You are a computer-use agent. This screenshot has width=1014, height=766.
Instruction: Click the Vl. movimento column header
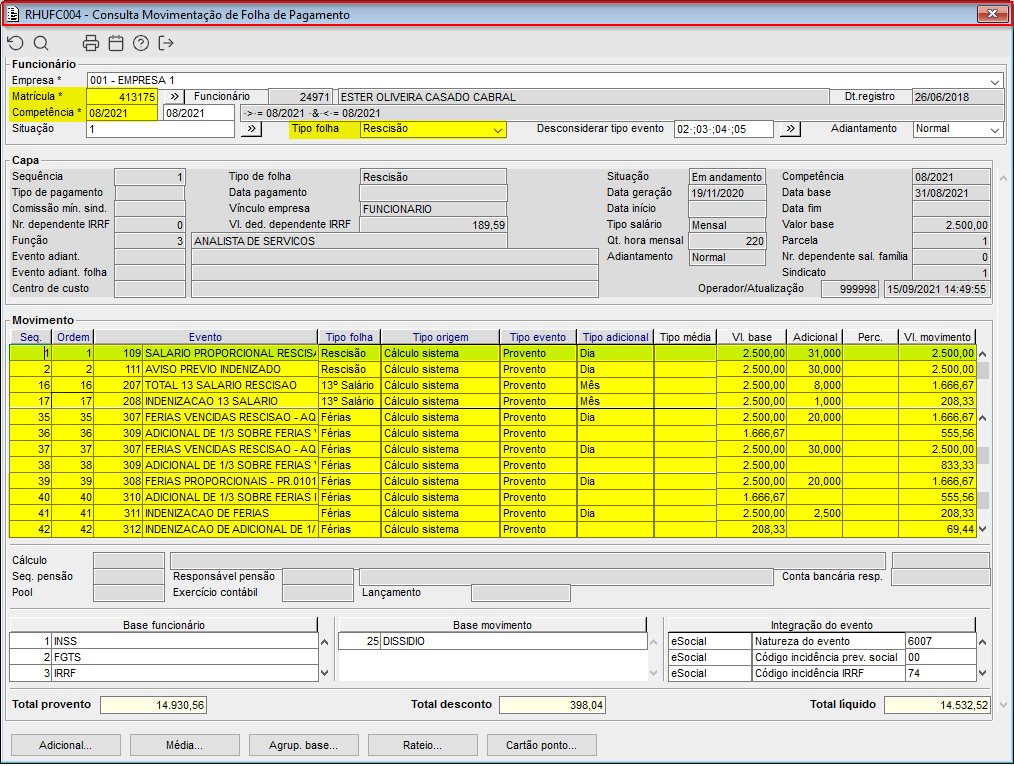click(935, 337)
